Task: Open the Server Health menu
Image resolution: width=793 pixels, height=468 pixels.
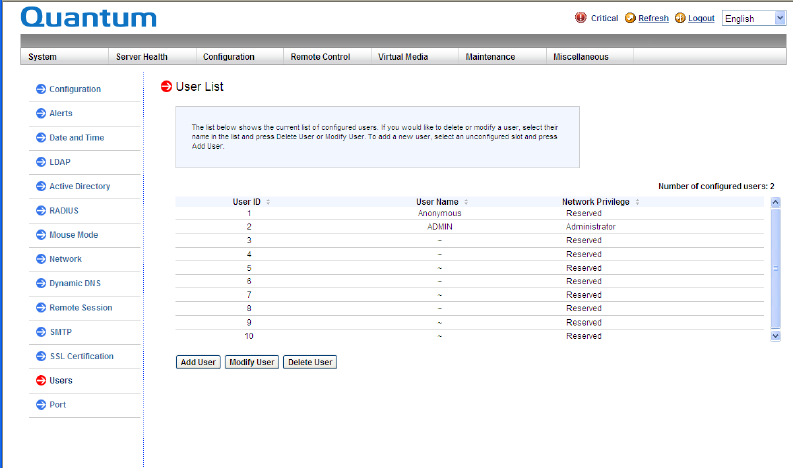Action: [141, 57]
